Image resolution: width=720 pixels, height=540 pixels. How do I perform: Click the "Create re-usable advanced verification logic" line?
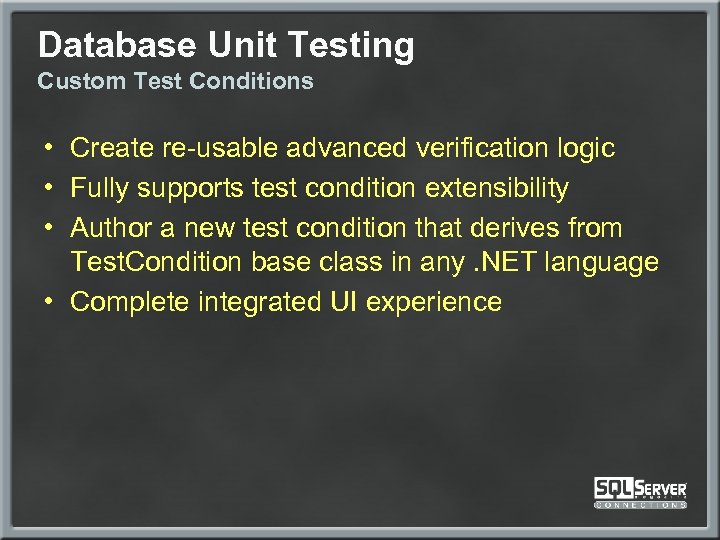(342, 149)
